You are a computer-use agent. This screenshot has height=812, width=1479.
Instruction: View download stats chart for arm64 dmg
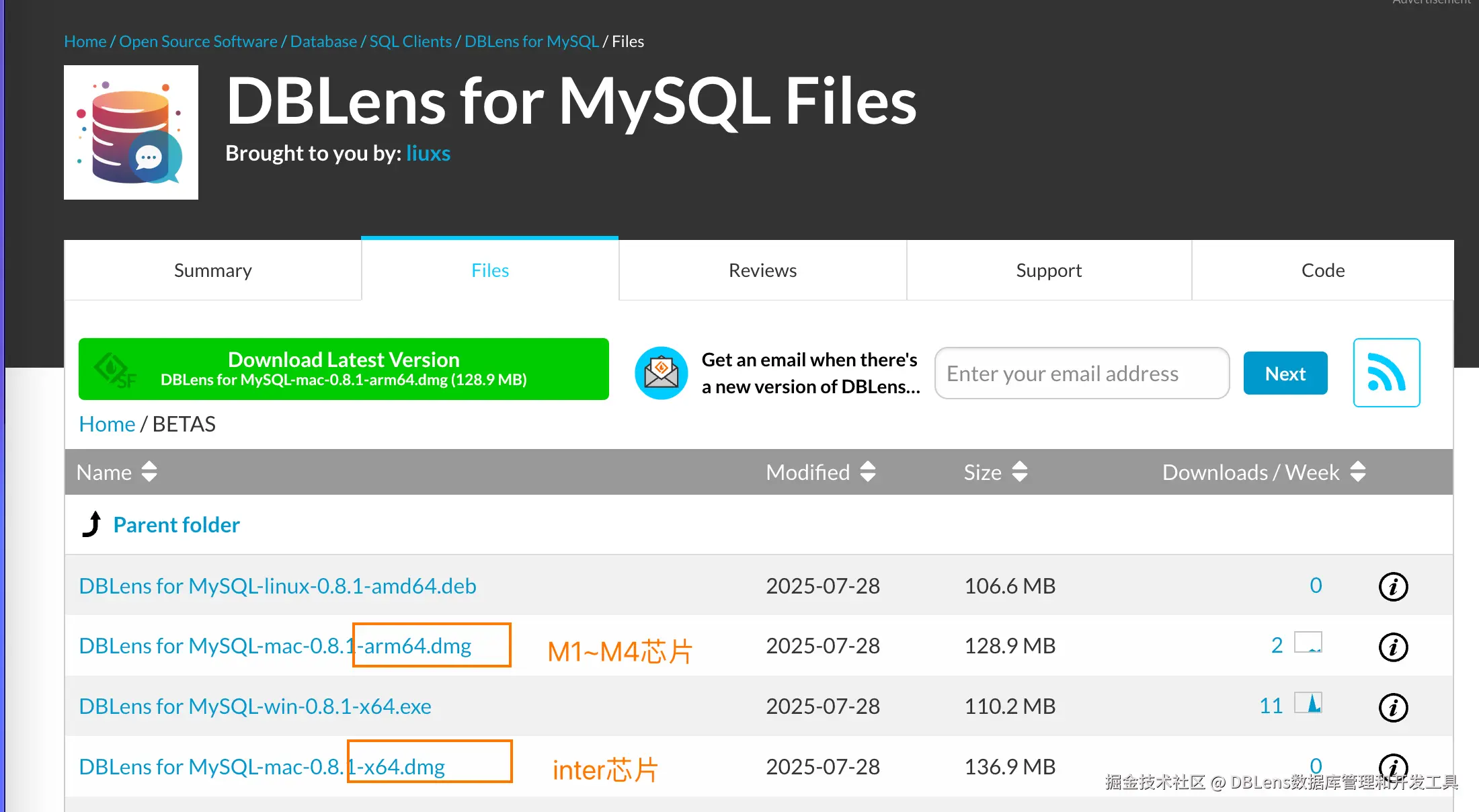(x=1308, y=643)
